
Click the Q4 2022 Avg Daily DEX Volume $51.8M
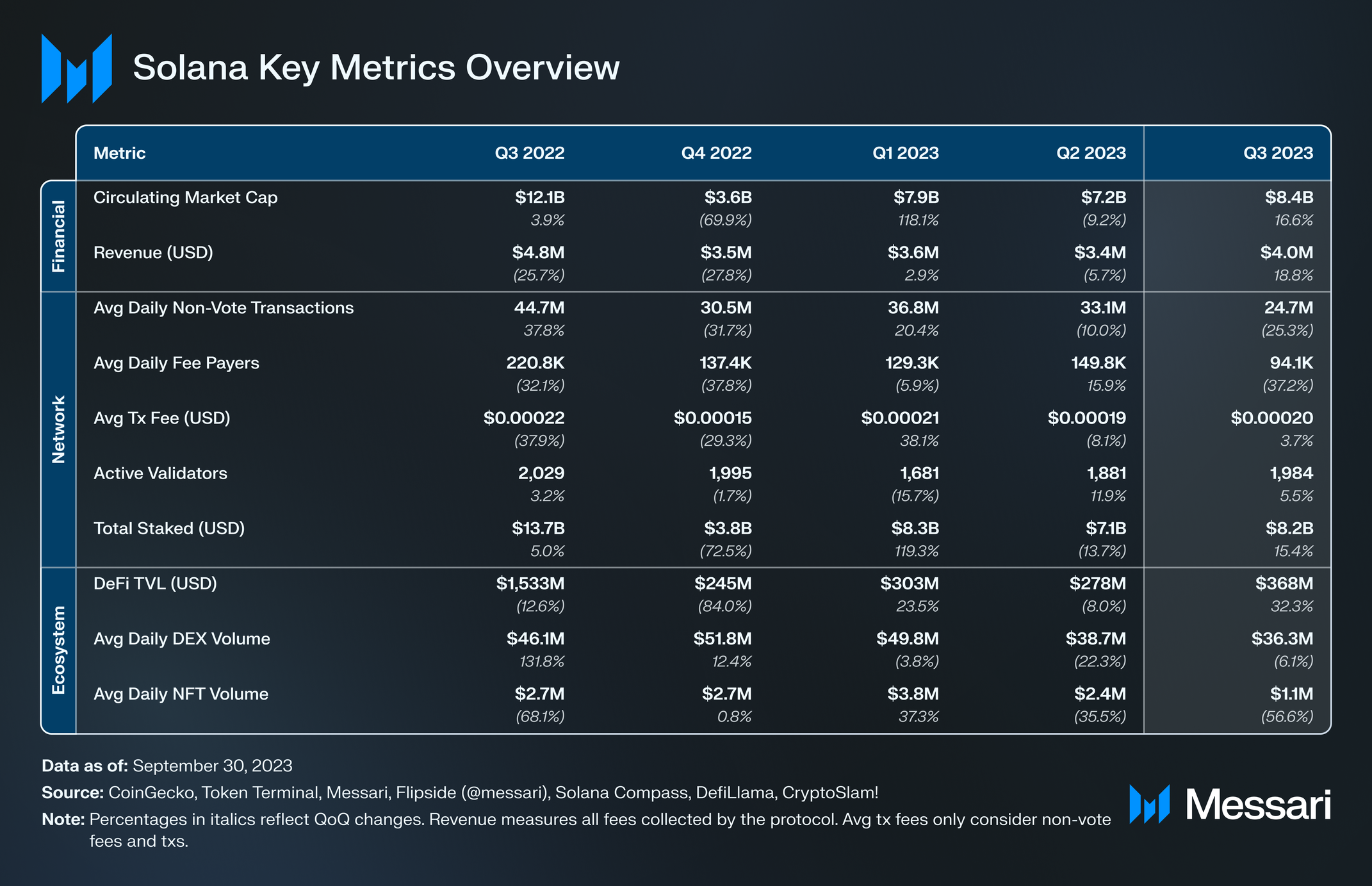point(722,639)
